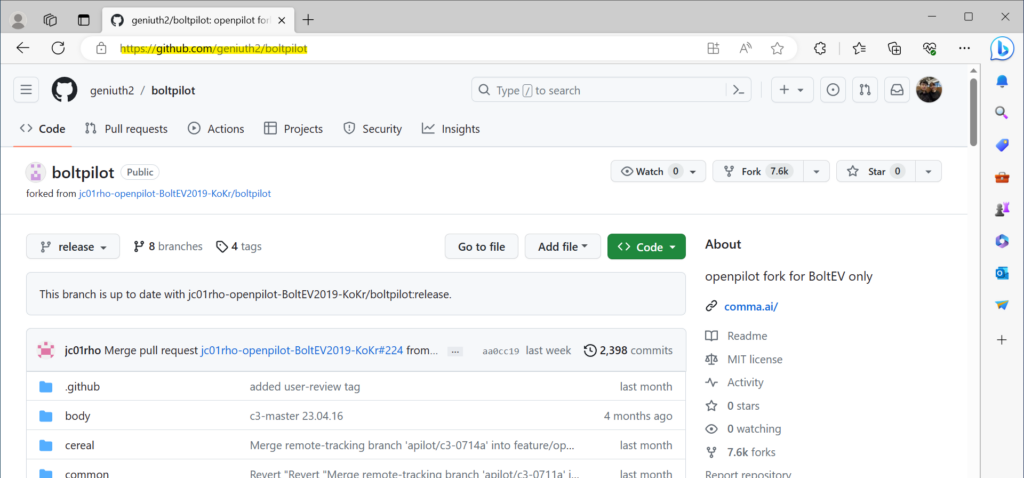The height and width of the screenshot is (478, 1024).
Task: Open the browser profile icon in title bar
Action: click(x=18, y=20)
